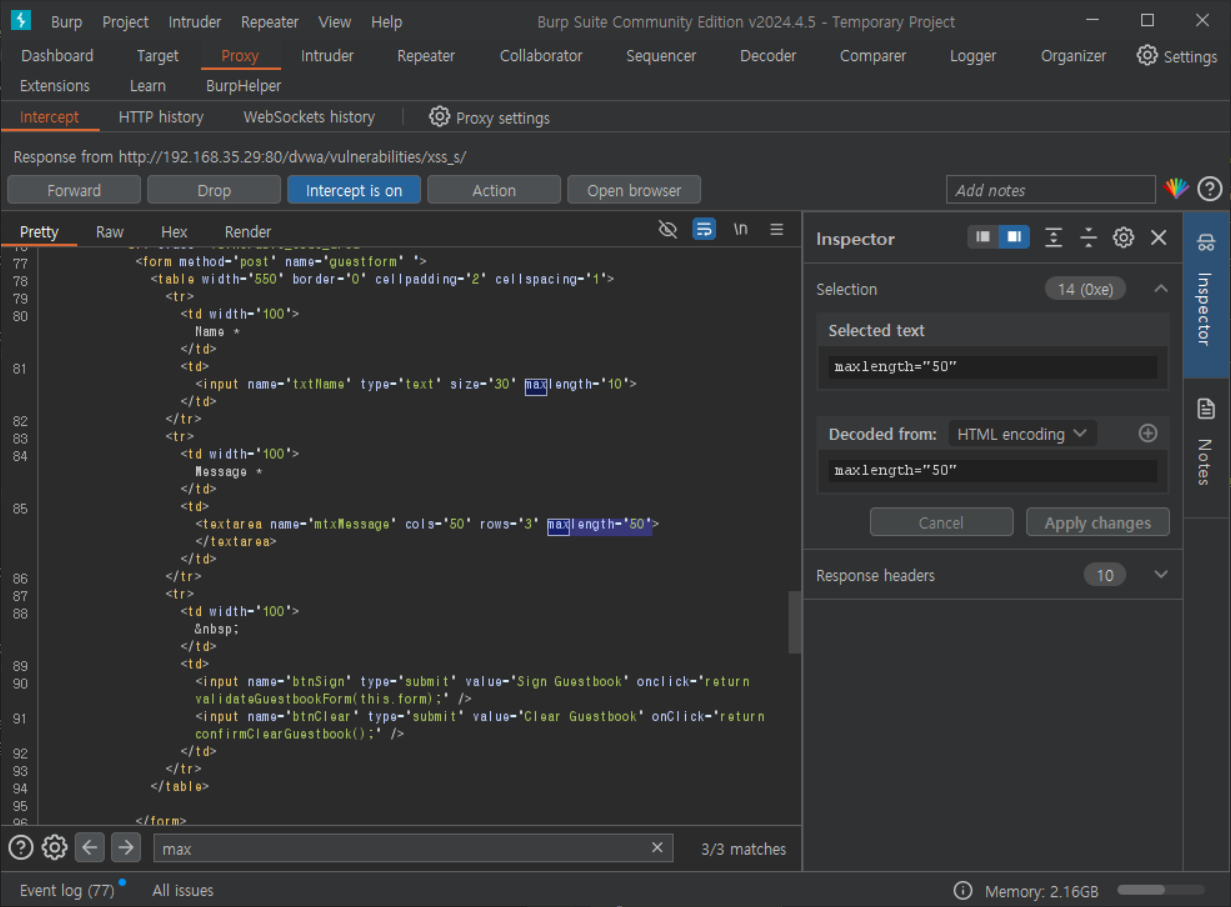Switch to the HTTP history tab
Screen dimensions: 1231x907
(x=160, y=117)
